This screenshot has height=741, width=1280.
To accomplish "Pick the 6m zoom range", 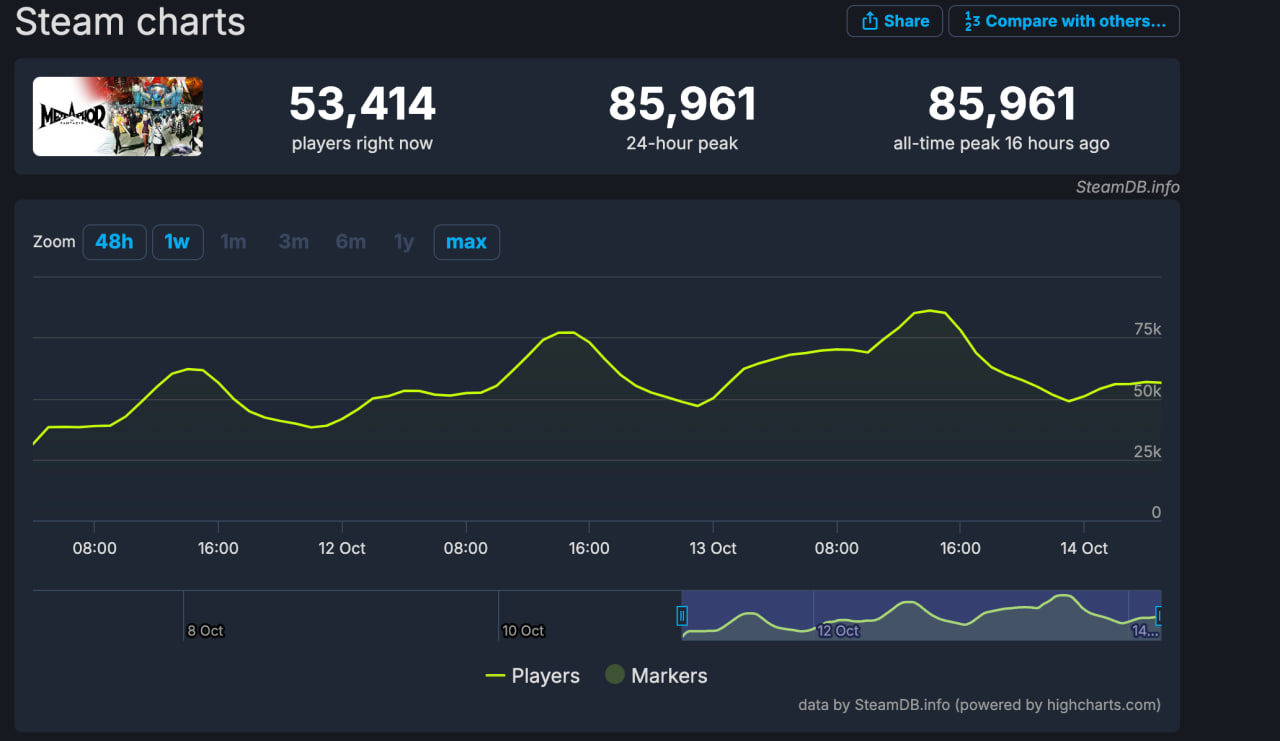I will 351,242.
